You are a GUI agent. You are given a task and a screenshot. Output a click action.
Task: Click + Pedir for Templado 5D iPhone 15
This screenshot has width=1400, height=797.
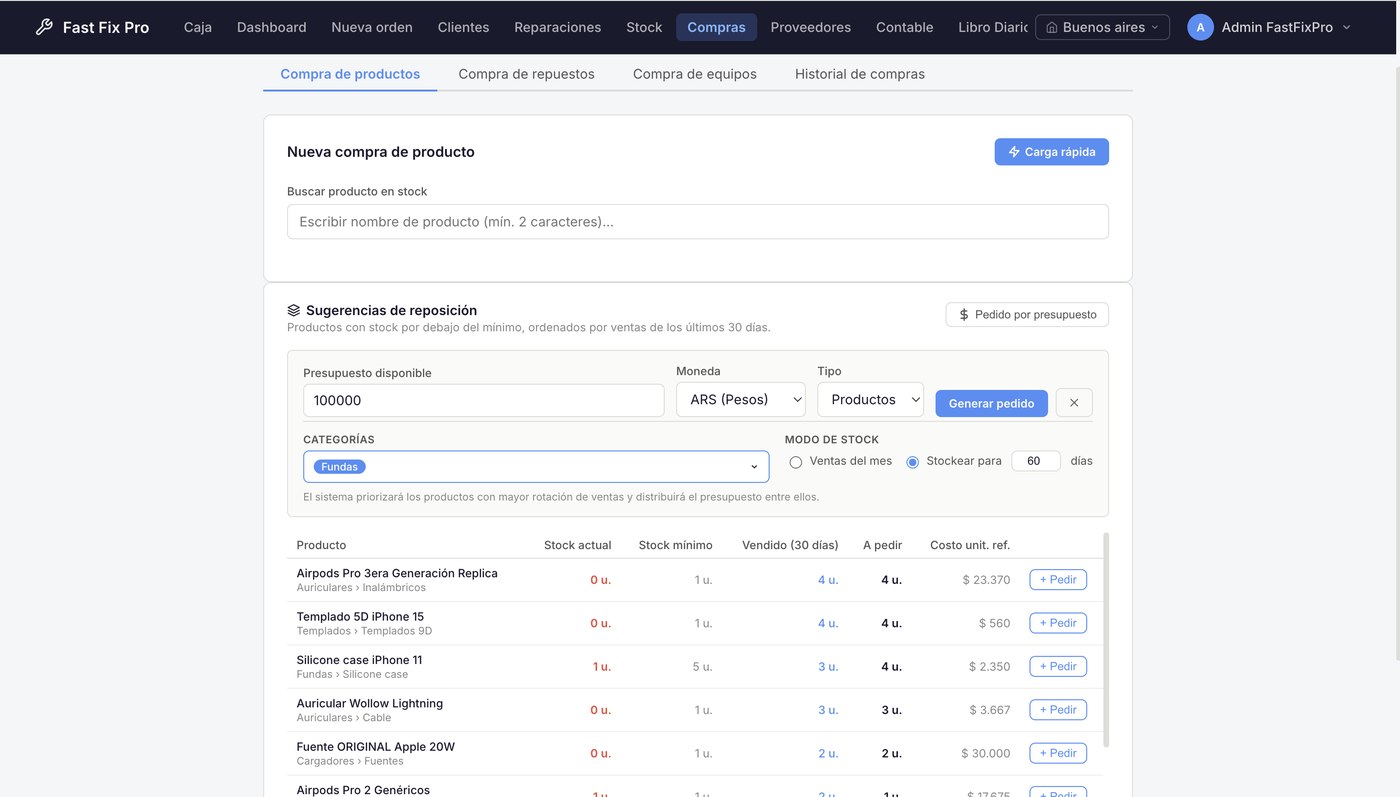(x=1058, y=623)
